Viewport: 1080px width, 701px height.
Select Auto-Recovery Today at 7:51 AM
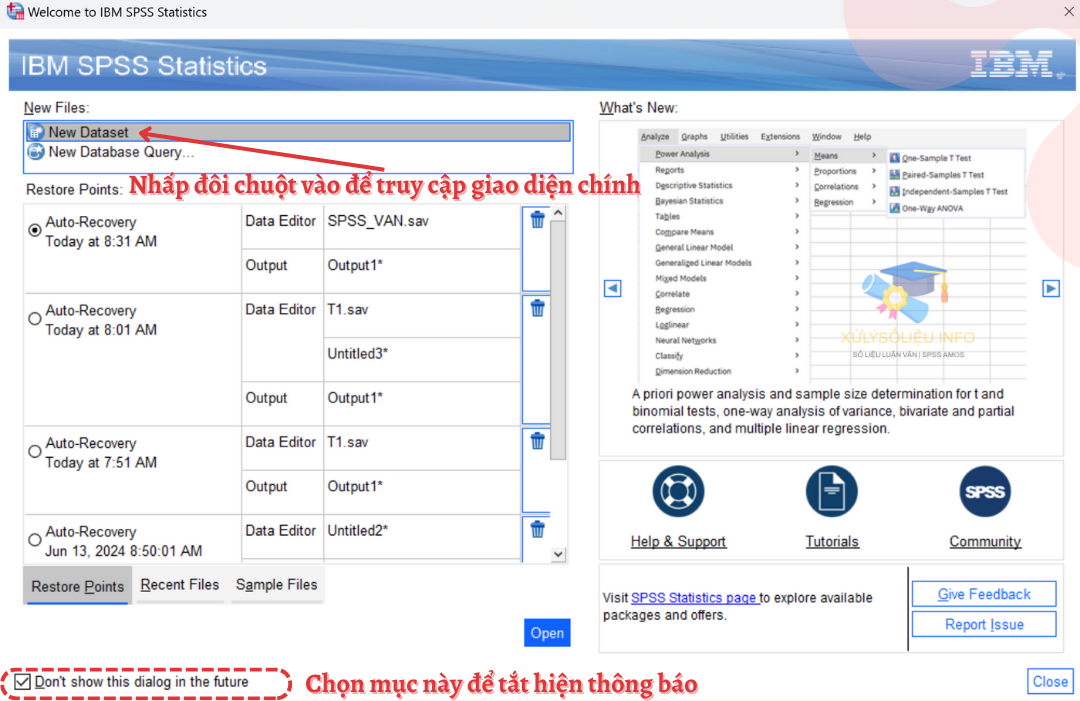click(34, 451)
